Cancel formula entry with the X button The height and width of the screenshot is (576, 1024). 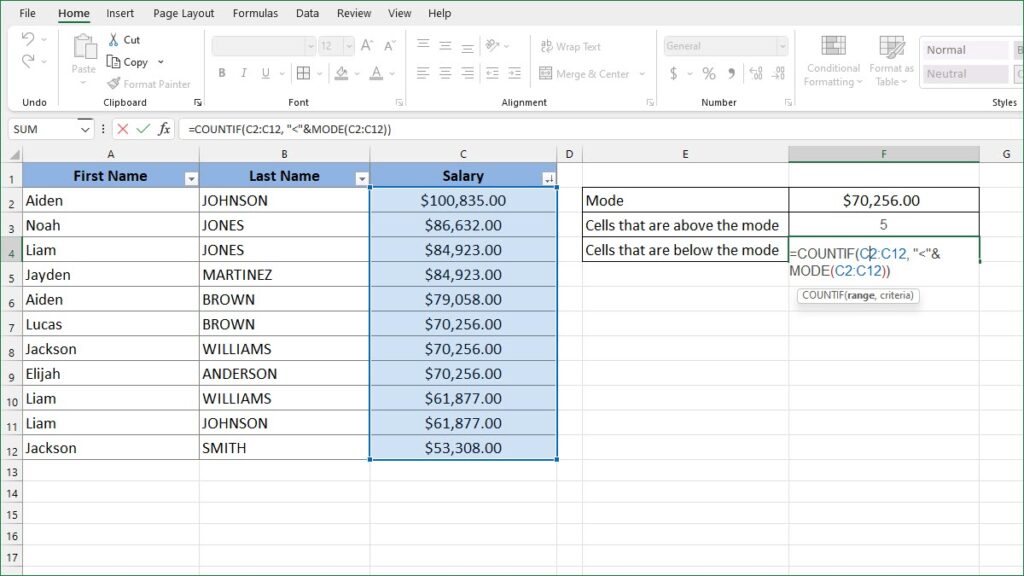[124, 128]
